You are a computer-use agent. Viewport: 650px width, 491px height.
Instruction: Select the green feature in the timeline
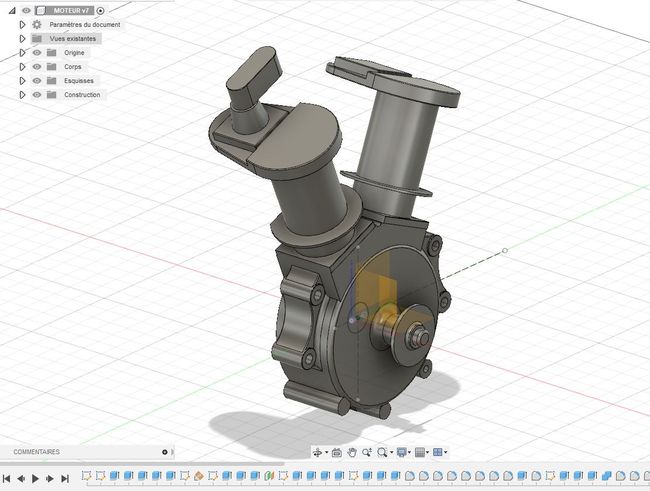pos(269,476)
